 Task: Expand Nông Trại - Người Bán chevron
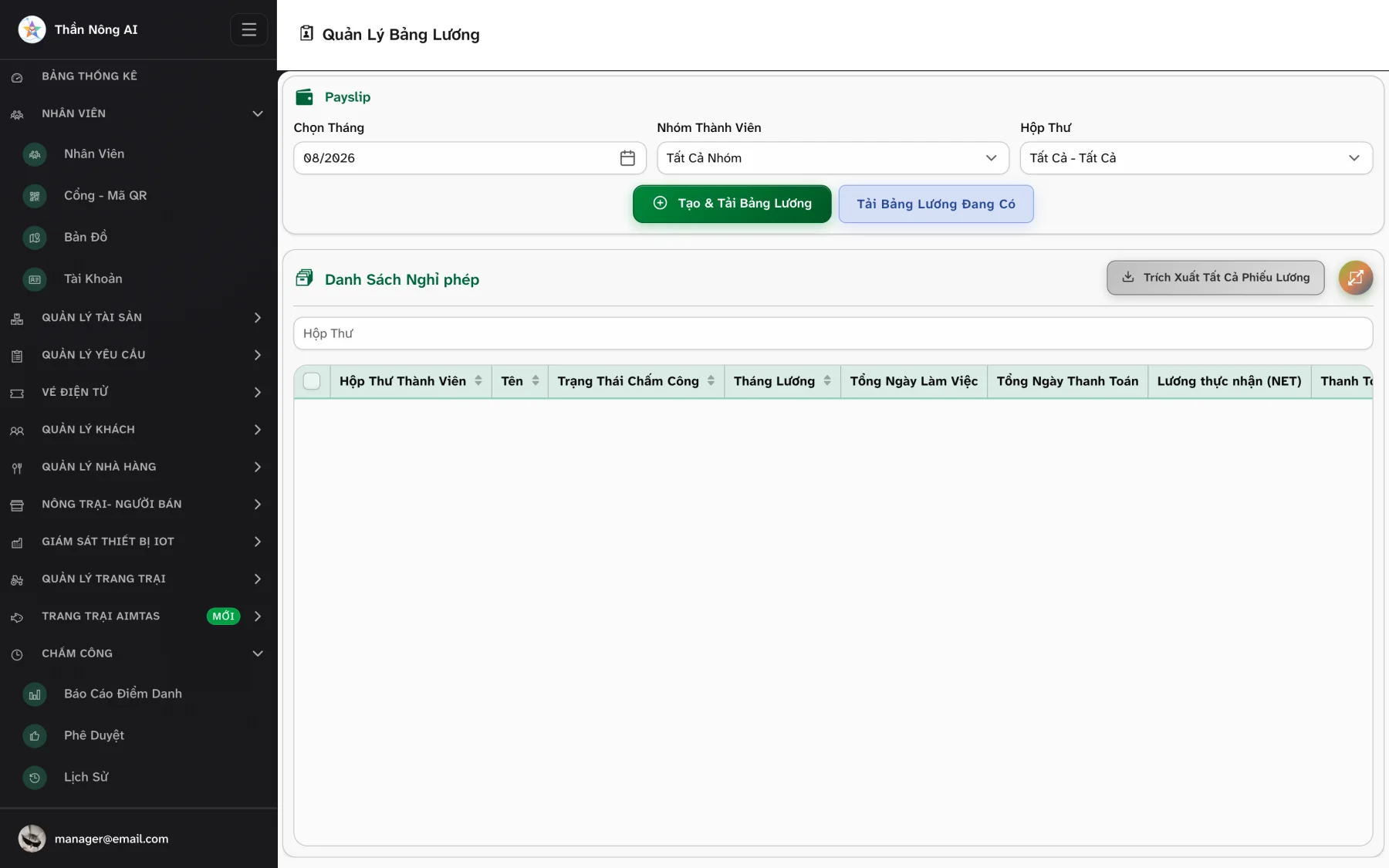click(258, 504)
